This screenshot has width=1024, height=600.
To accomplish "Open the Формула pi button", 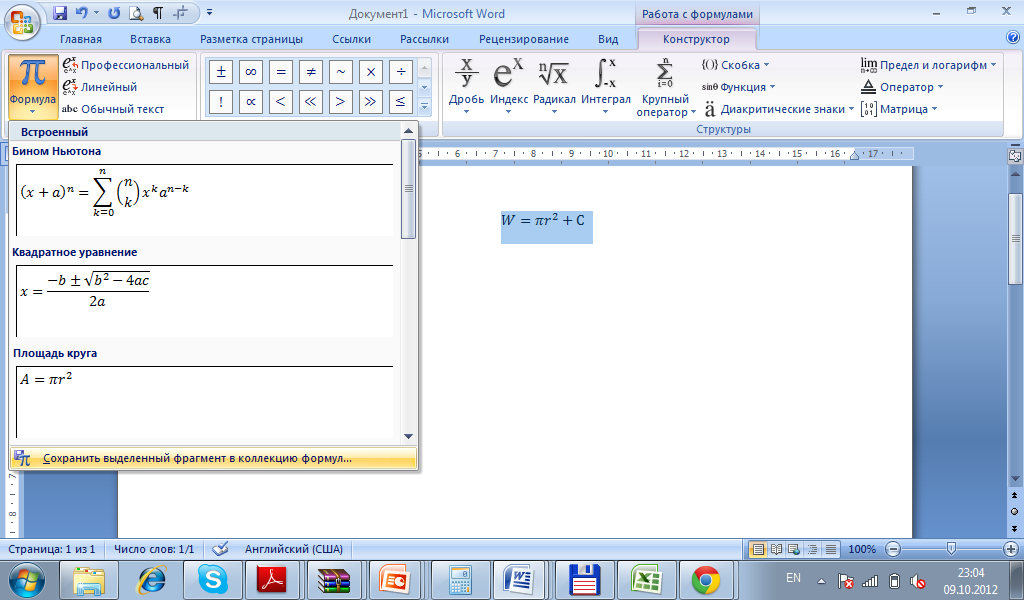I will tap(33, 86).
